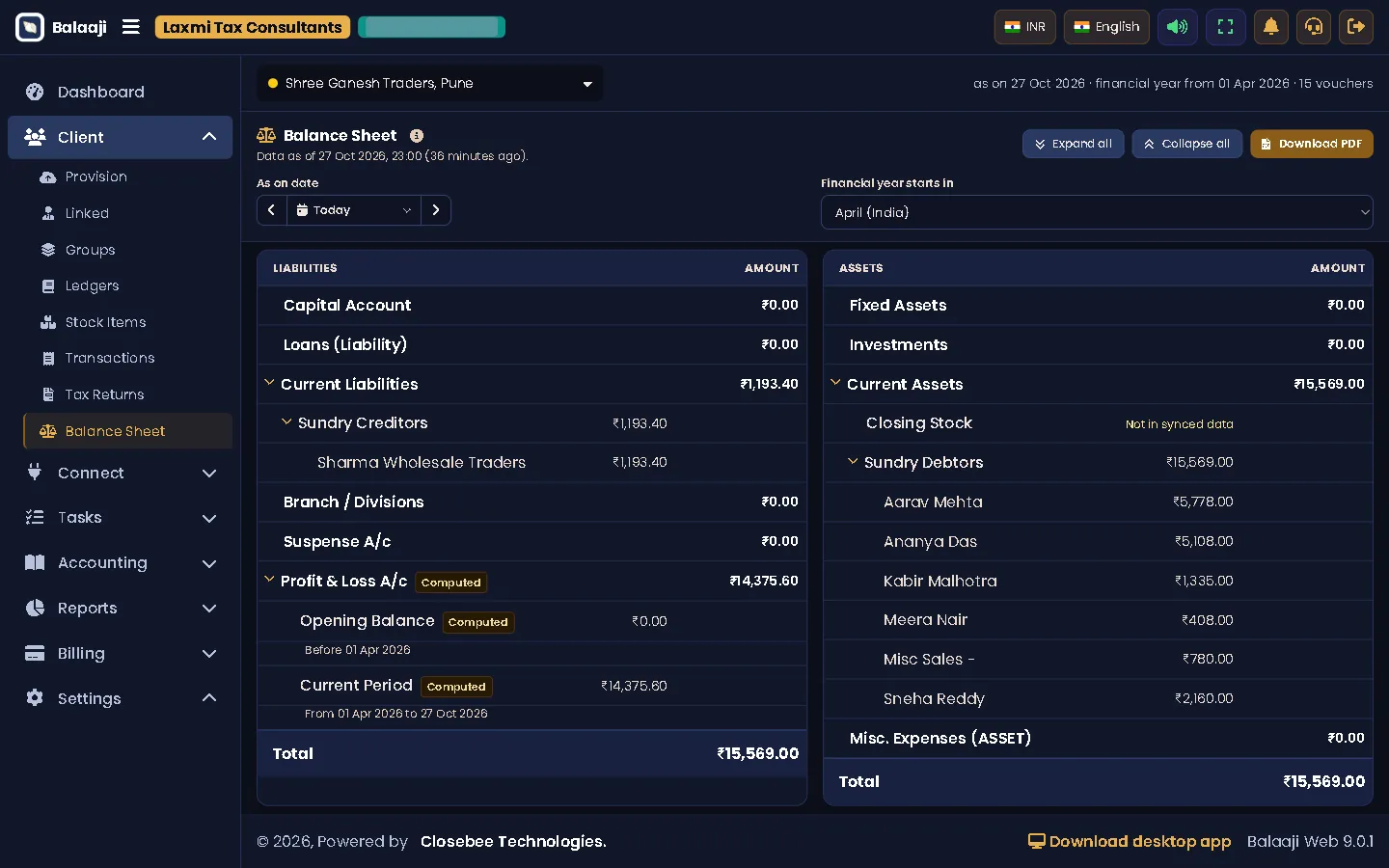Click the info icon beside Balance Sheet title
1389x868 pixels.
(x=417, y=136)
